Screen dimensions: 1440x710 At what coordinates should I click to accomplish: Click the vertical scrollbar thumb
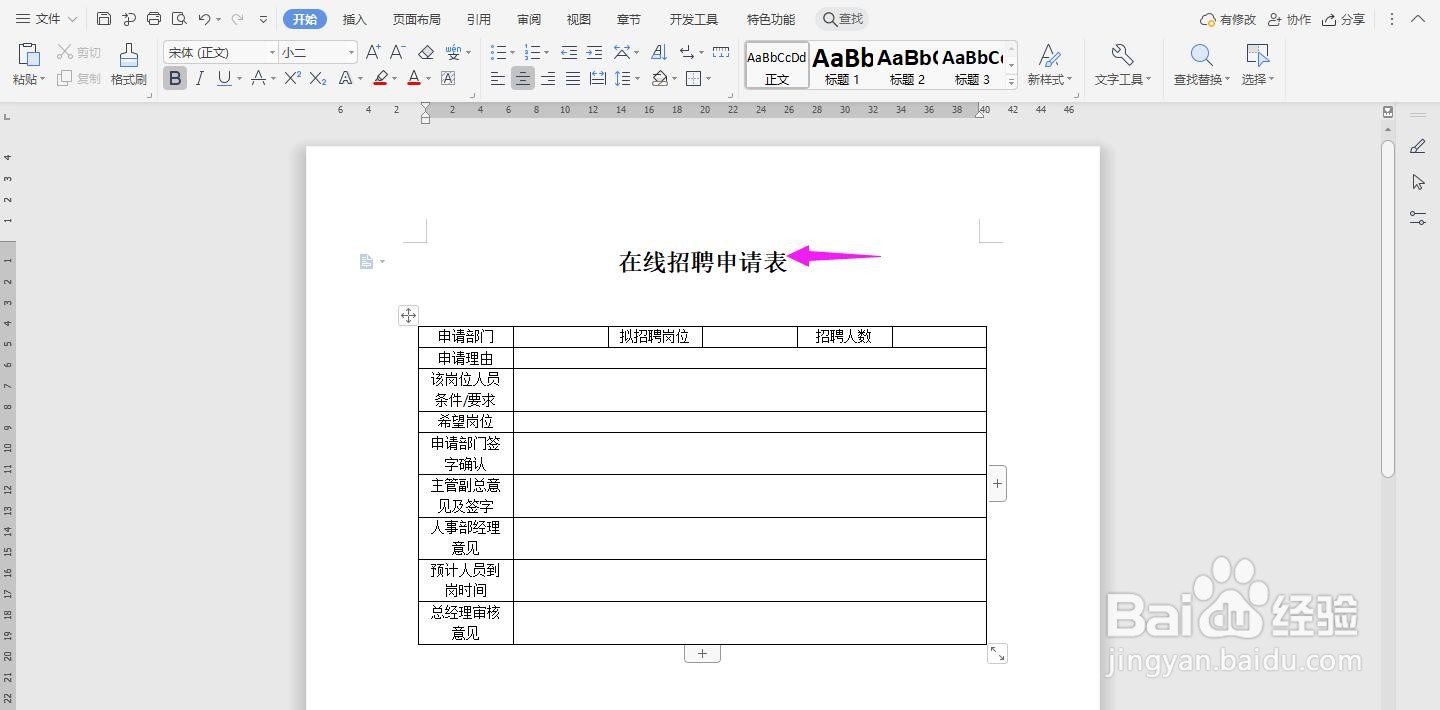pos(1388,308)
